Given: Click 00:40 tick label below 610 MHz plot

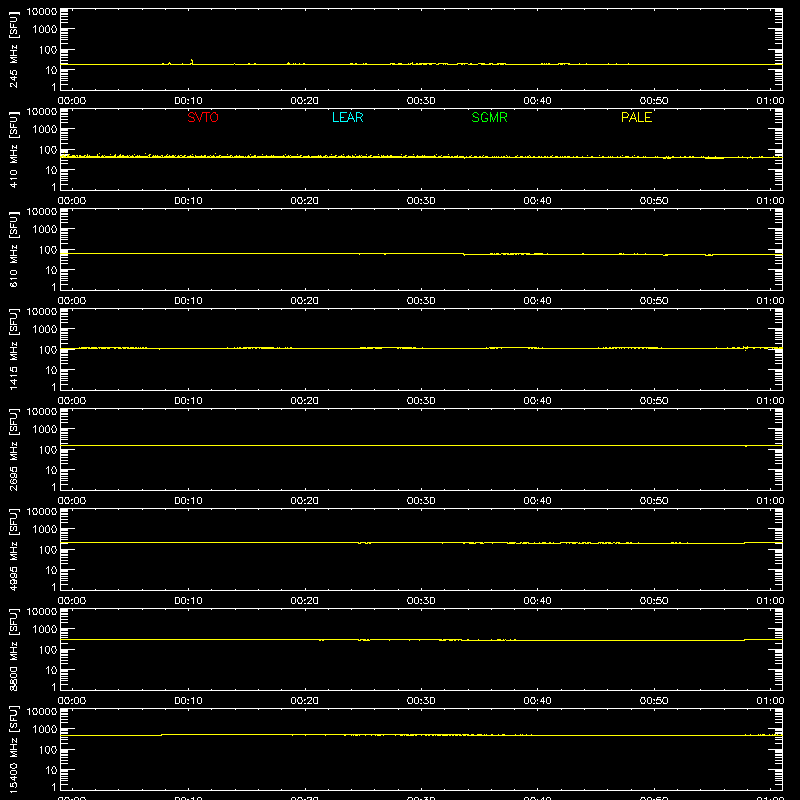Looking at the screenshot, I should [x=537, y=301].
